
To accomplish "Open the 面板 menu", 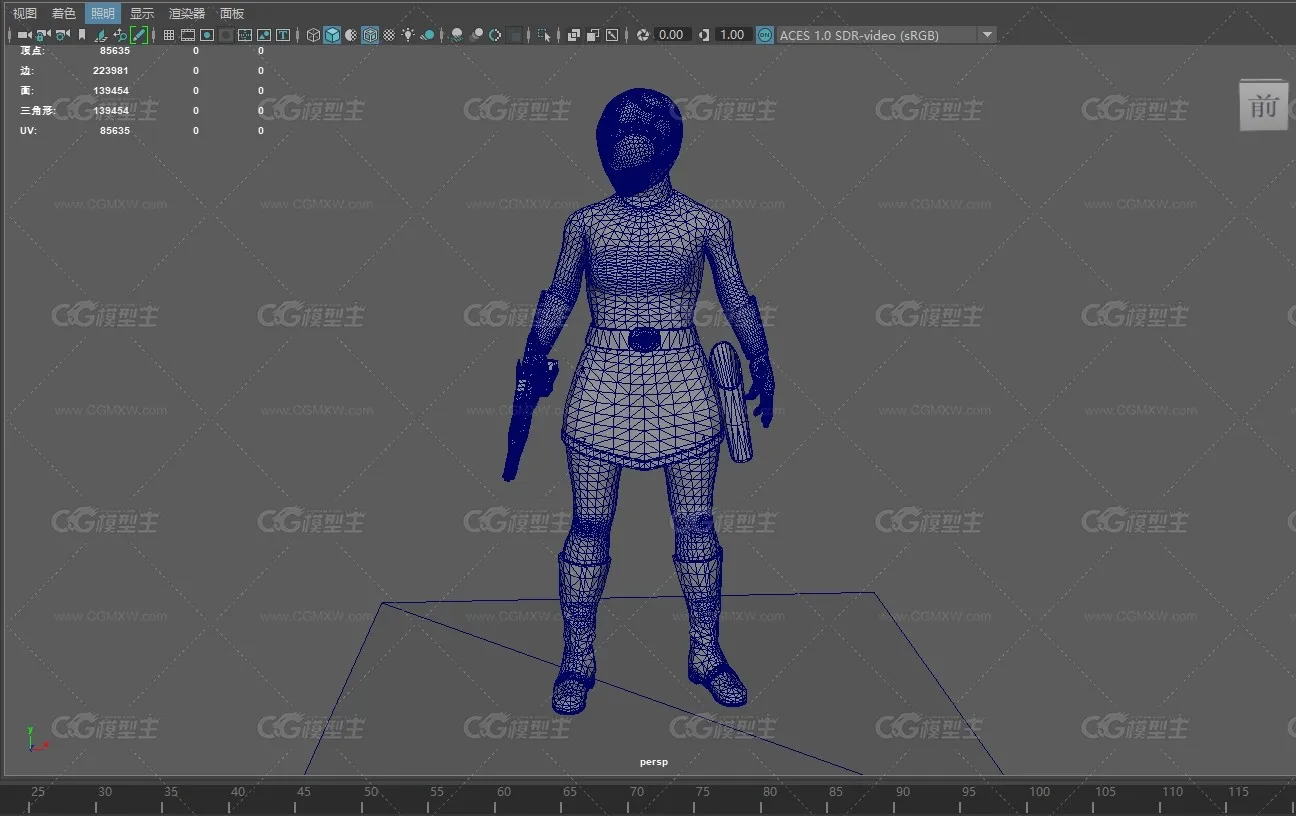I will [231, 13].
